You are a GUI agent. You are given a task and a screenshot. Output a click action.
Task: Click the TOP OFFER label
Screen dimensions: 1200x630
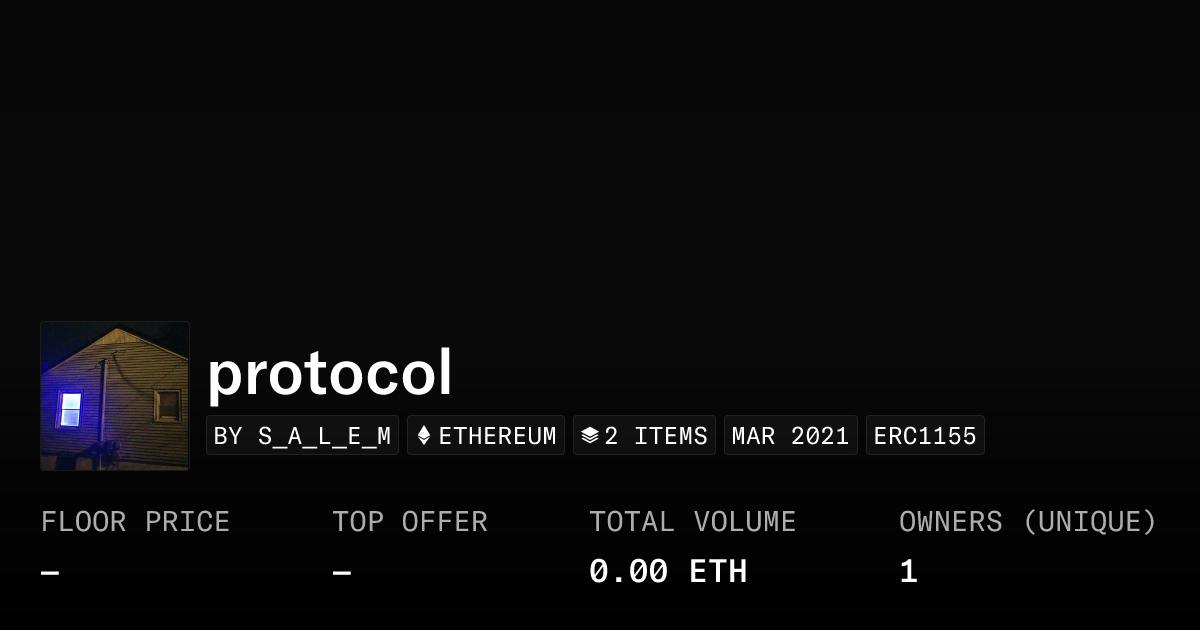tap(410, 522)
